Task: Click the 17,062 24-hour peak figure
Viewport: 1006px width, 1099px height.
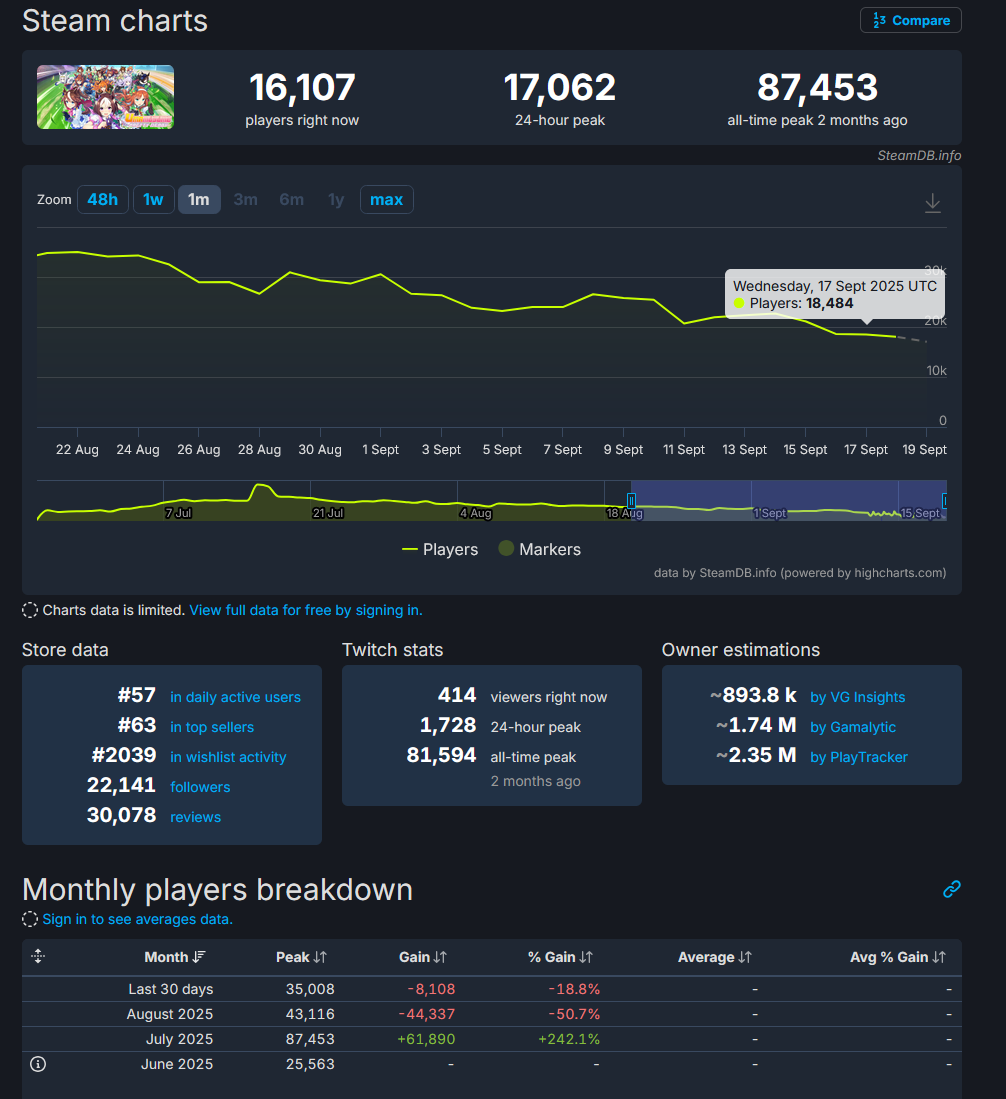Action: 559,88
